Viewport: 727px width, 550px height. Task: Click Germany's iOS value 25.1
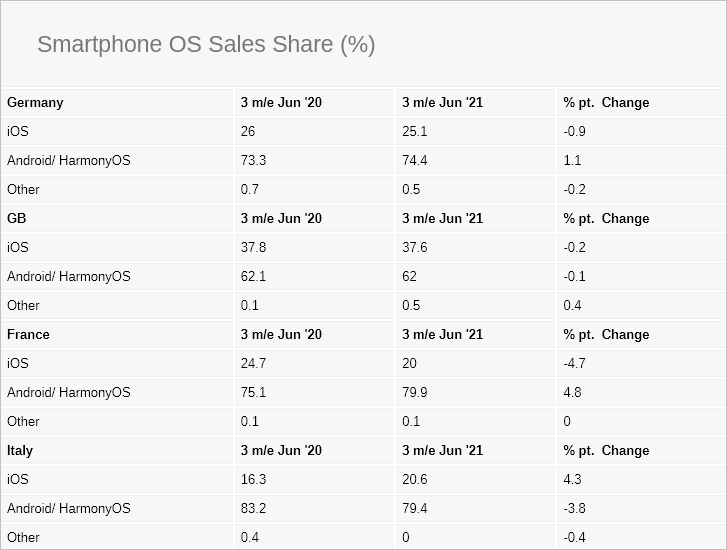[x=415, y=132]
